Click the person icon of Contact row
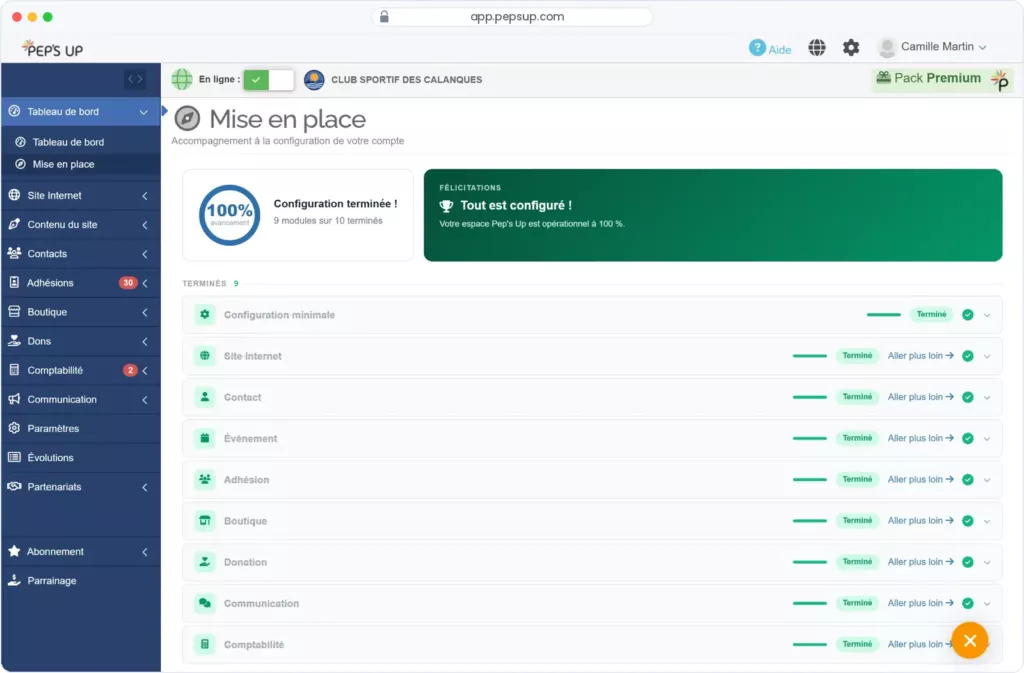This screenshot has height=673, width=1024. [x=204, y=397]
